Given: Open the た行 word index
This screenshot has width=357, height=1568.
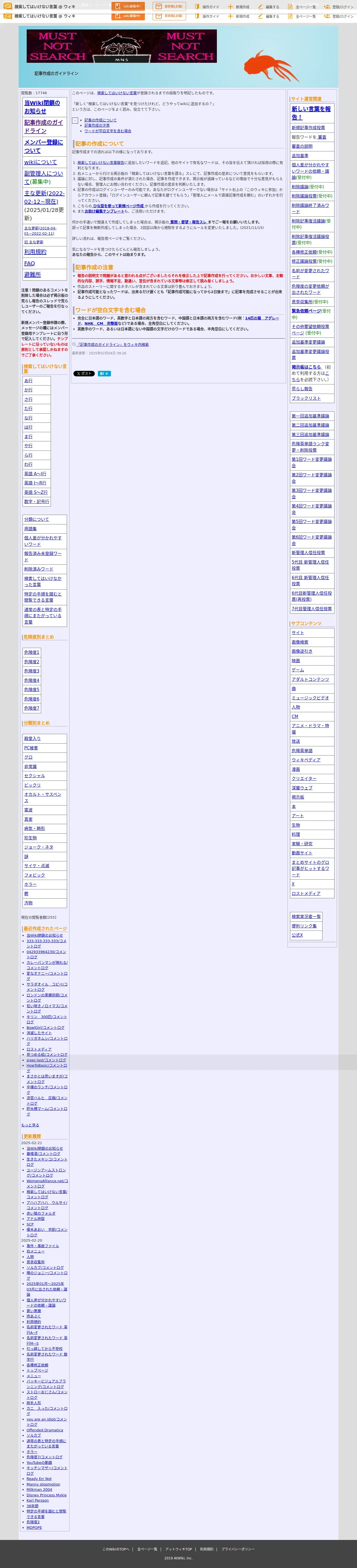Looking at the screenshot, I should pos(29,408).
